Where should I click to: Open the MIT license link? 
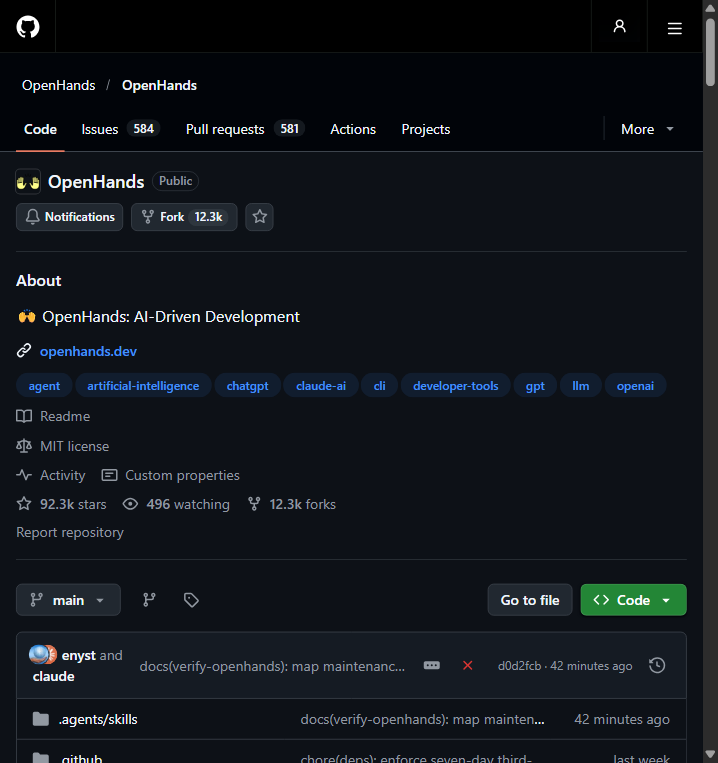click(x=63, y=446)
